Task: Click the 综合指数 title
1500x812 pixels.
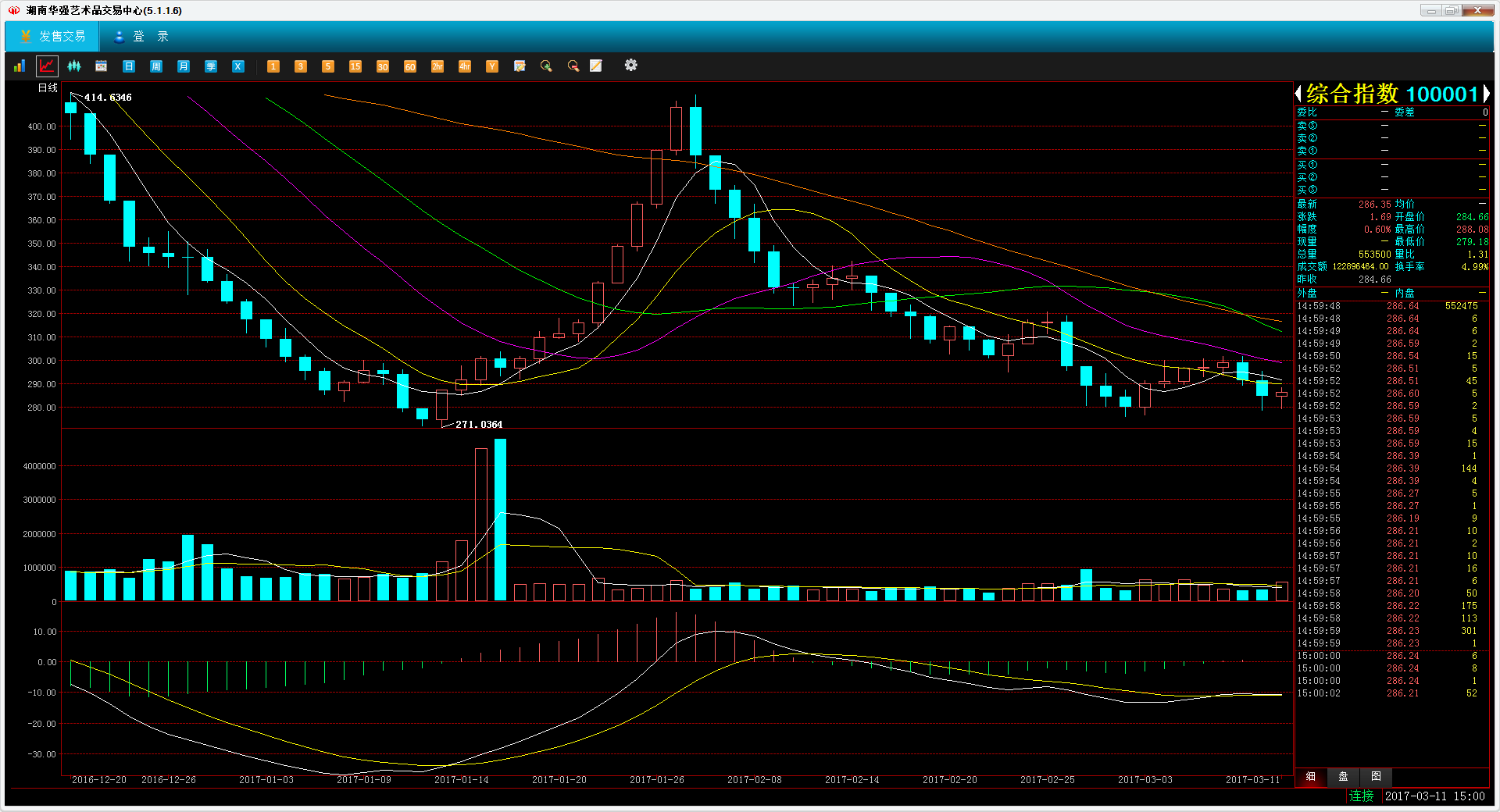Action: (x=1352, y=94)
